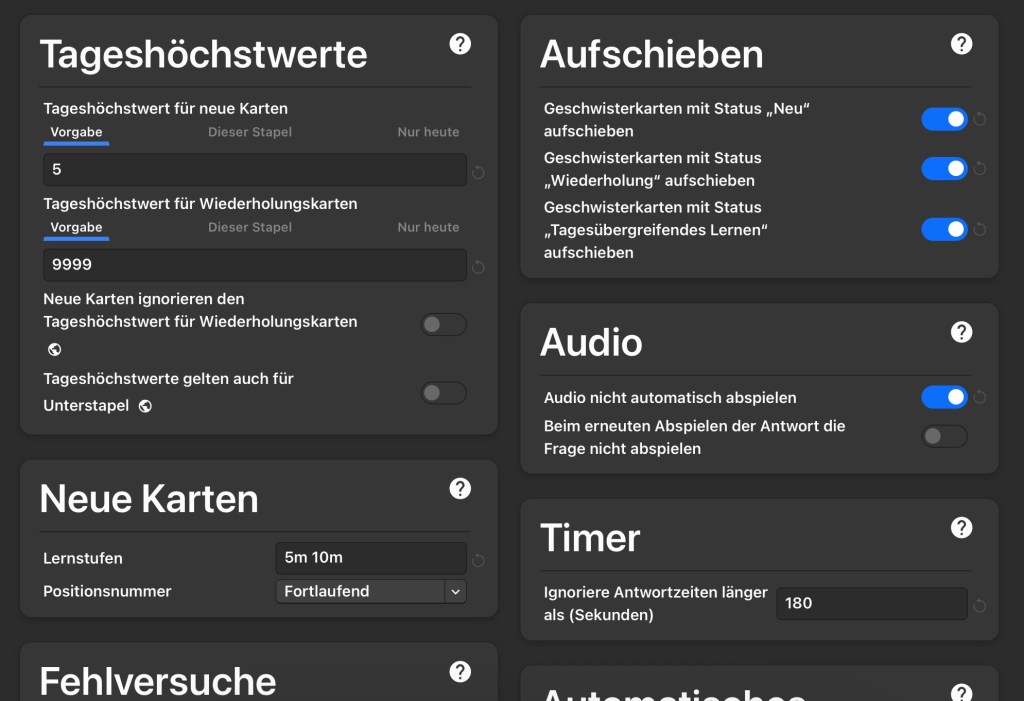Viewport: 1024px width, 701px height.
Task: Reset Tageshöchstwert für neue Karten value
Action: click(477, 170)
